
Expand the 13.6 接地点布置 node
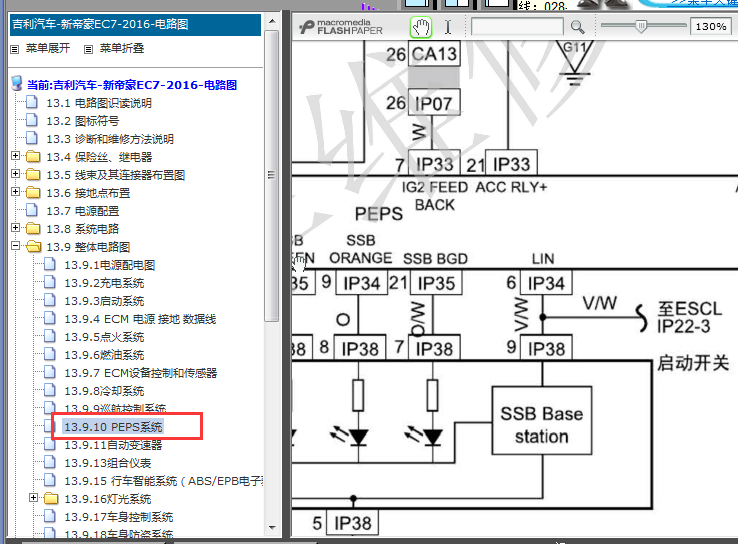[x=16, y=192]
